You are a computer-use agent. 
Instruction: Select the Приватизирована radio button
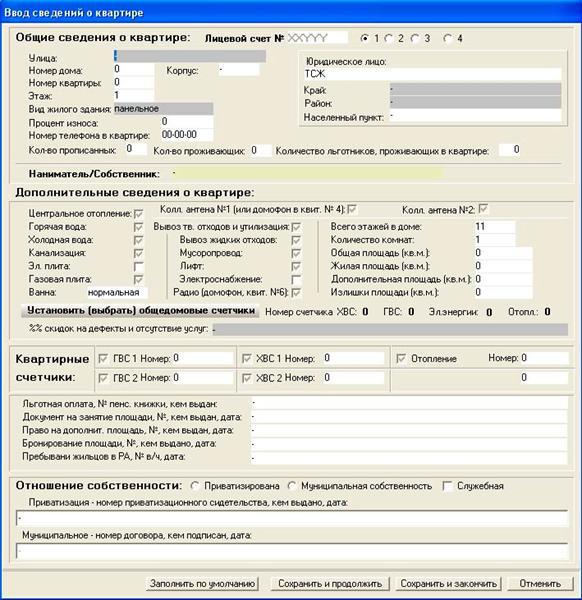click(x=195, y=486)
